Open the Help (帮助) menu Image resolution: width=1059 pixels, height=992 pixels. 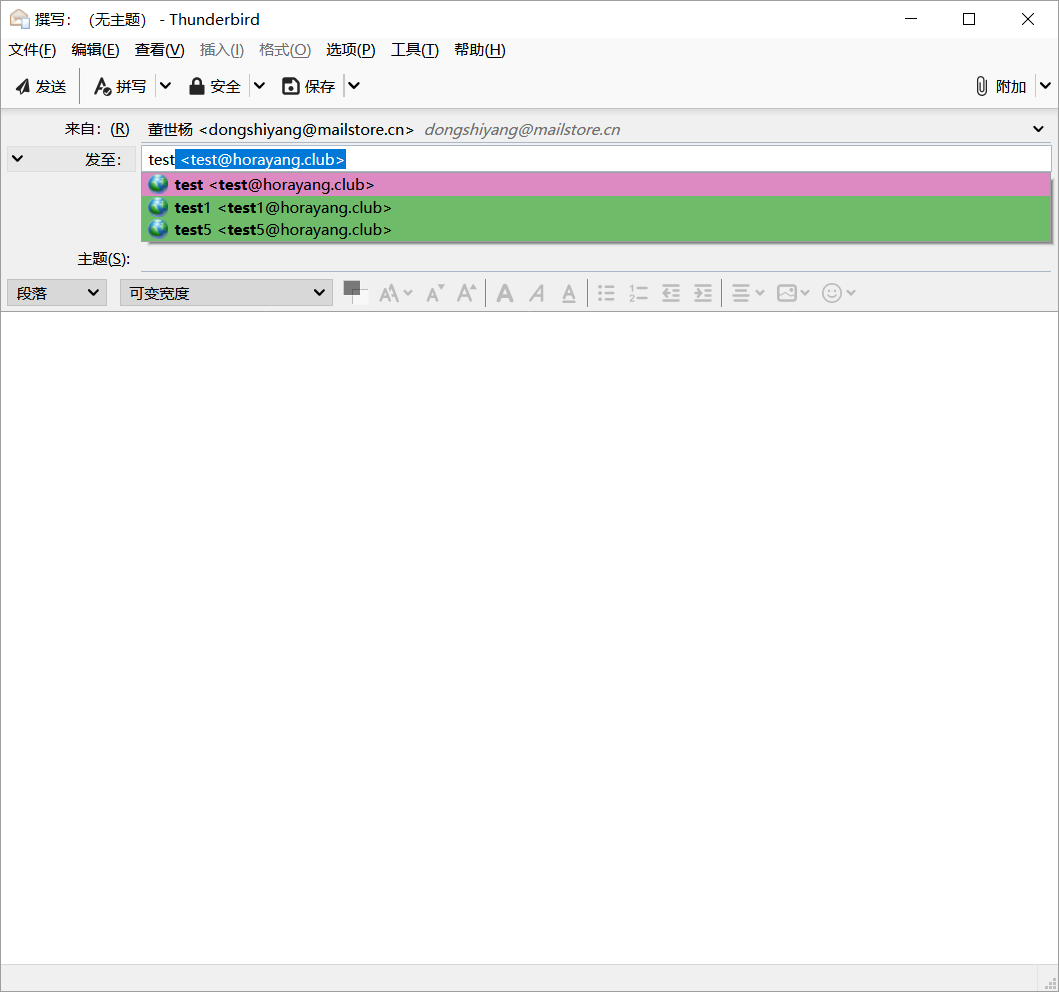tap(480, 50)
